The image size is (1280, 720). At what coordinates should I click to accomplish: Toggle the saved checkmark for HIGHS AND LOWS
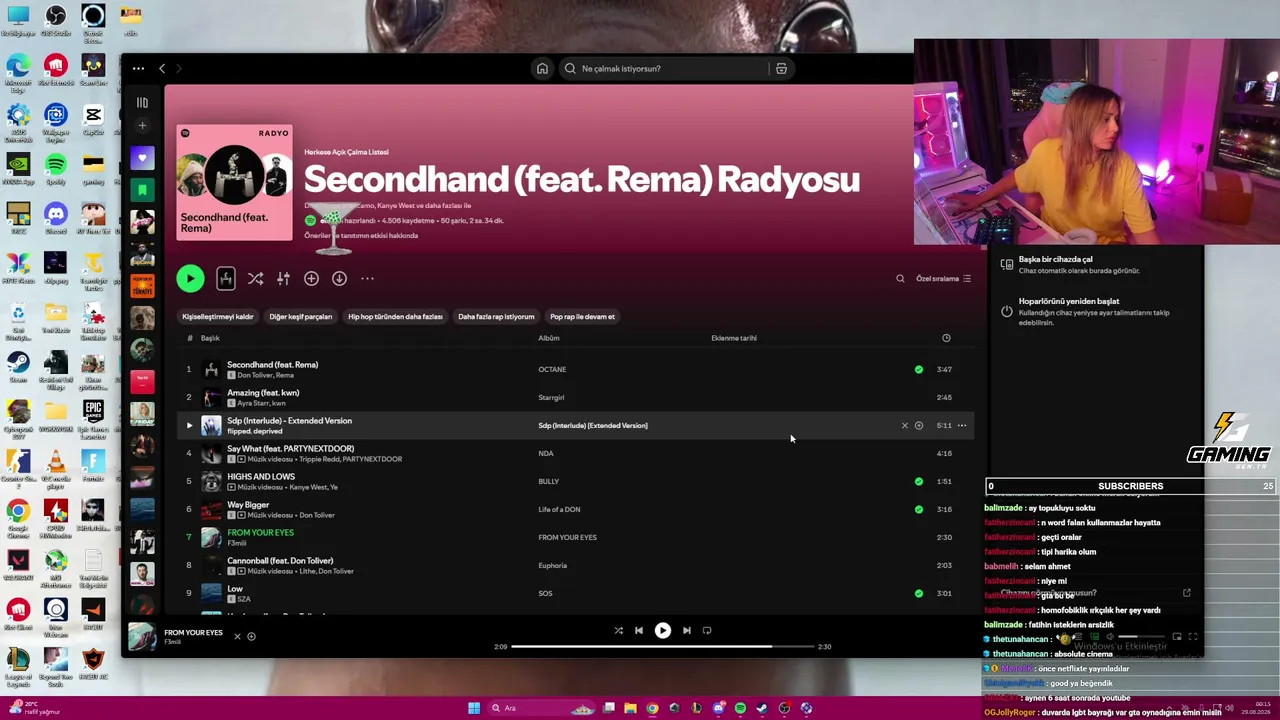[x=919, y=482]
